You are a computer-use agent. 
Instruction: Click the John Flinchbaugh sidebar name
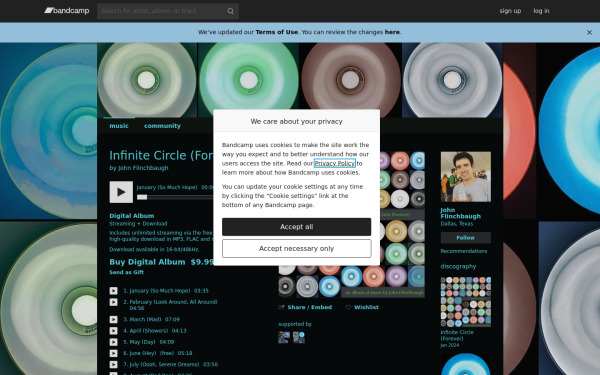tap(461, 213)
